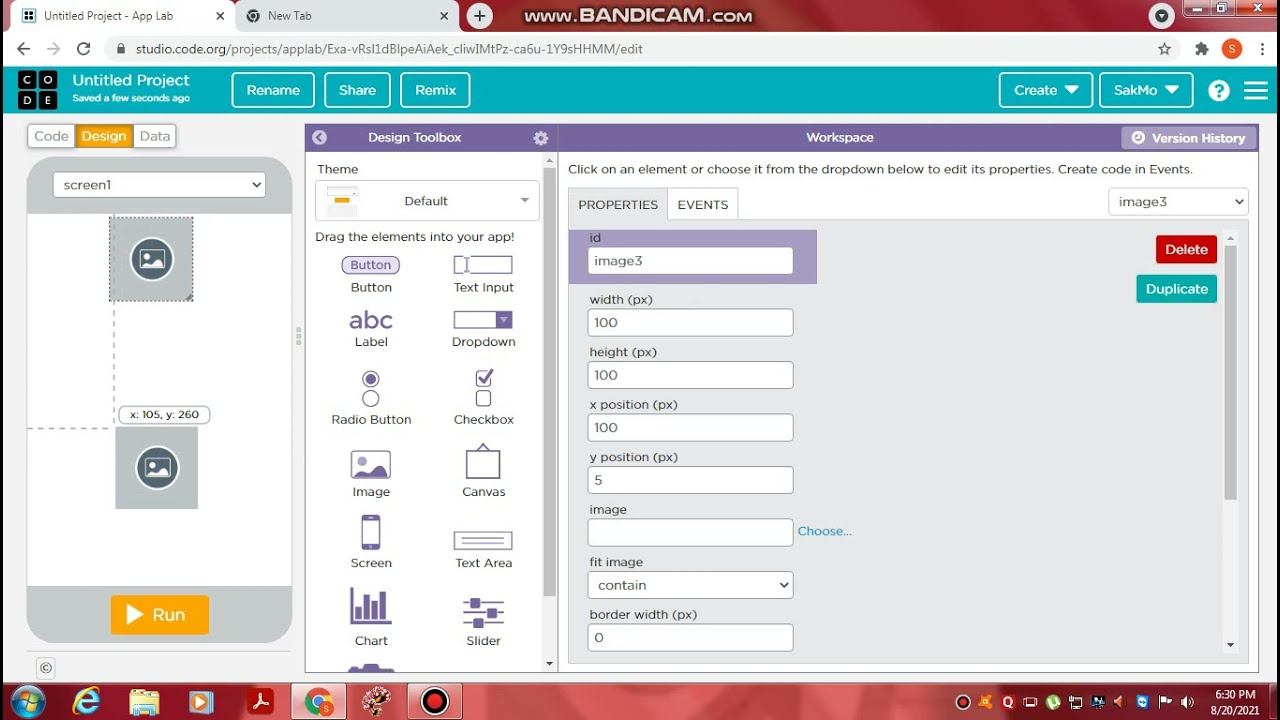Expand the SakMo account menu
The image size is (1280, 720).
(x=1146, y=90)
